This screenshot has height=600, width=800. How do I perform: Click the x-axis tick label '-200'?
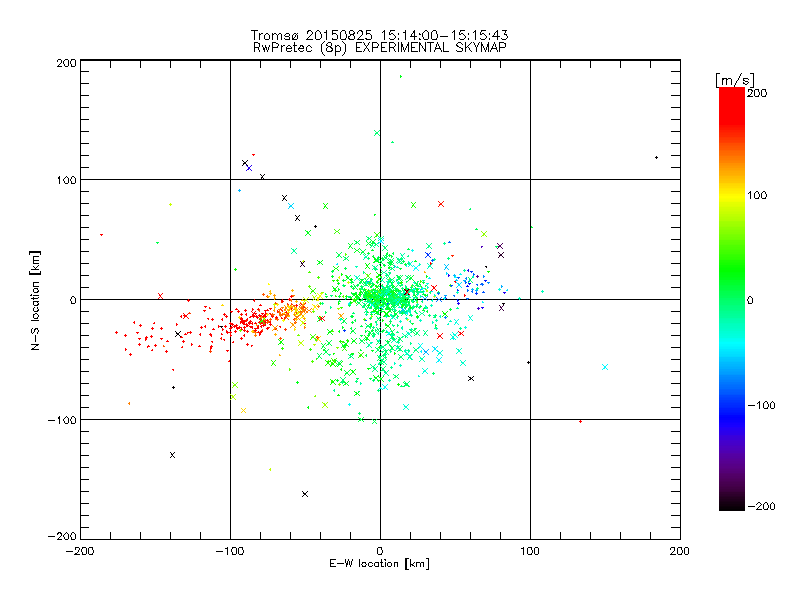(x=80, y=551)
